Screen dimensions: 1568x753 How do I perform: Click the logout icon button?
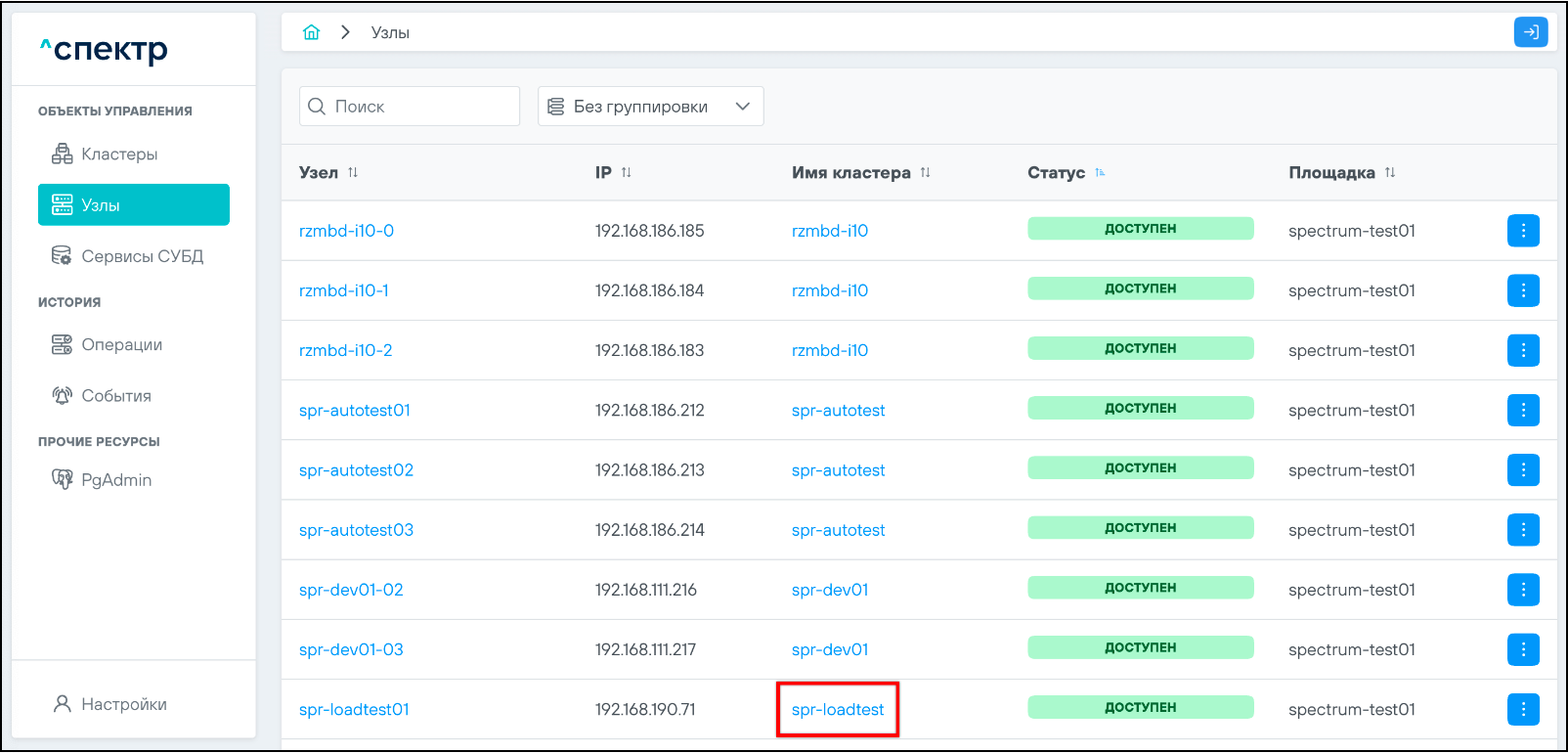1530,32
